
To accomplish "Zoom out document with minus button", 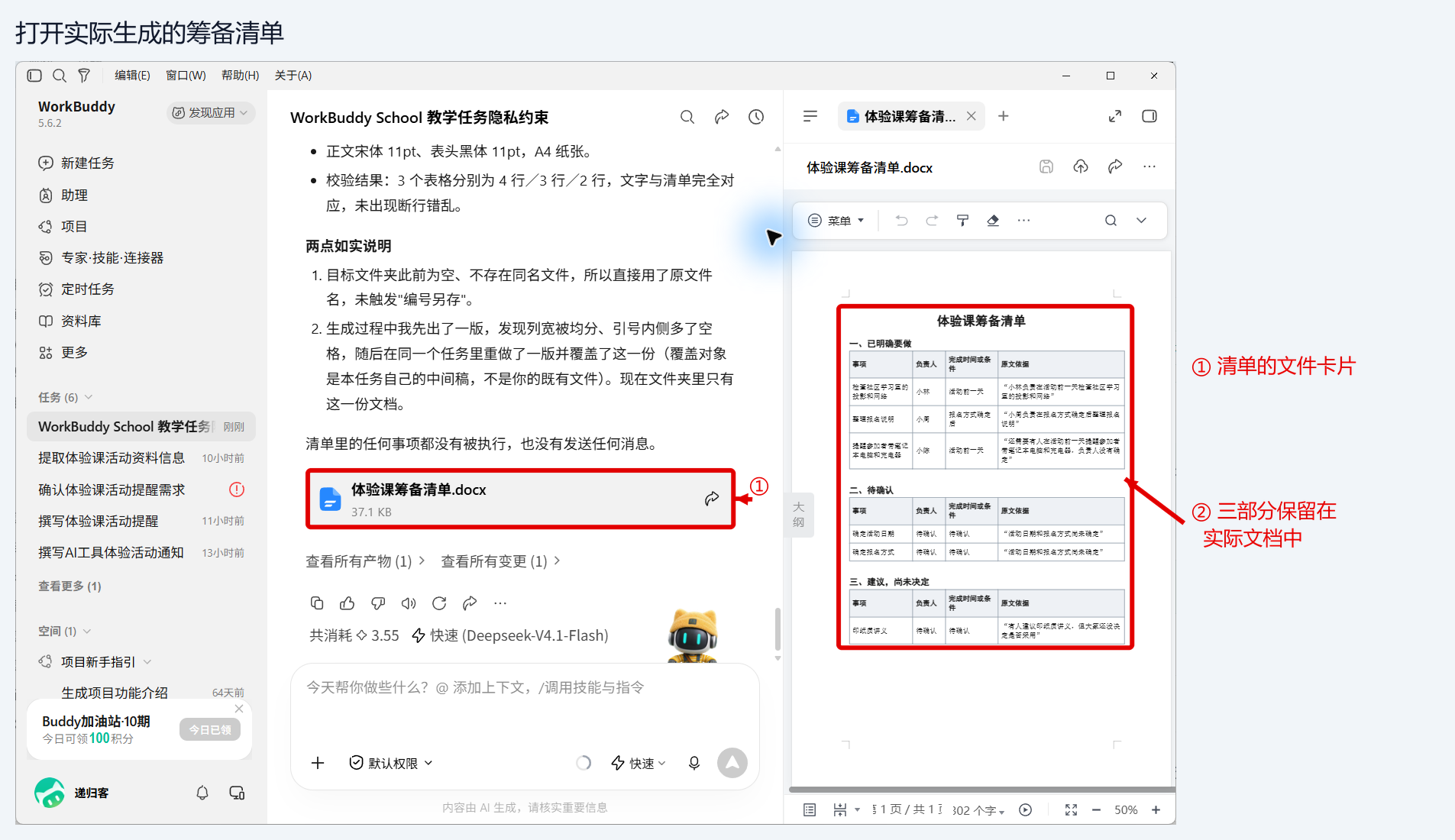I will pyautogui.click(x=1097, y=809).
